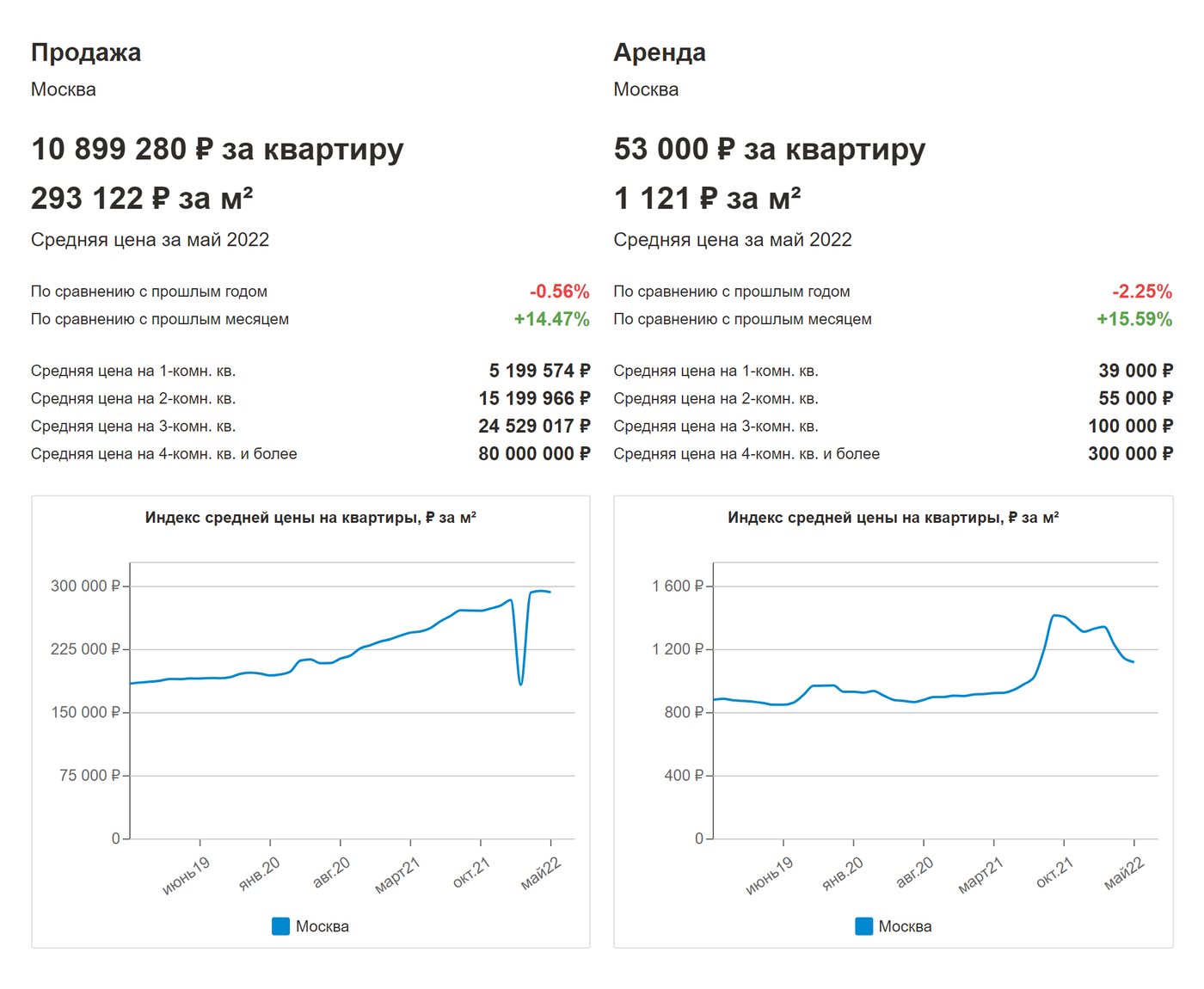Click the sharp dip in the sale price line
This screenshot has height=989, width=1204.
[x=521, y=683]
